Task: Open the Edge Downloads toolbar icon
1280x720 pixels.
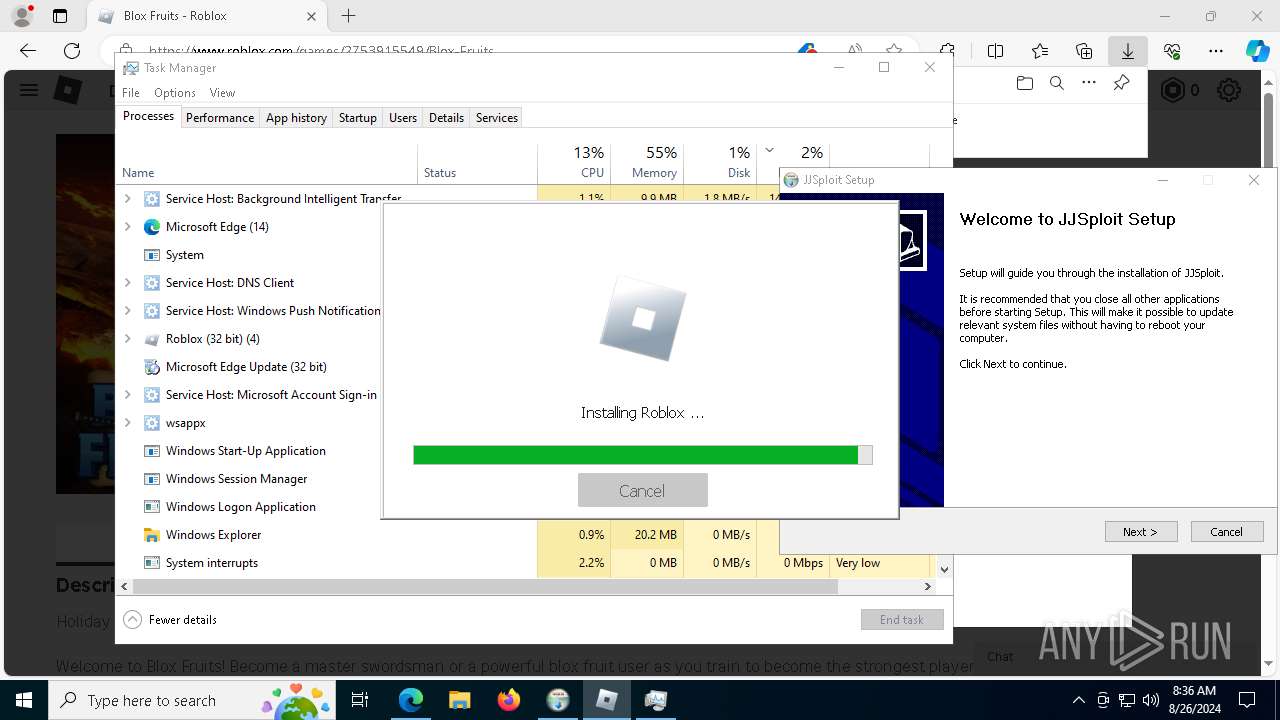Action: coord(1127,51)
